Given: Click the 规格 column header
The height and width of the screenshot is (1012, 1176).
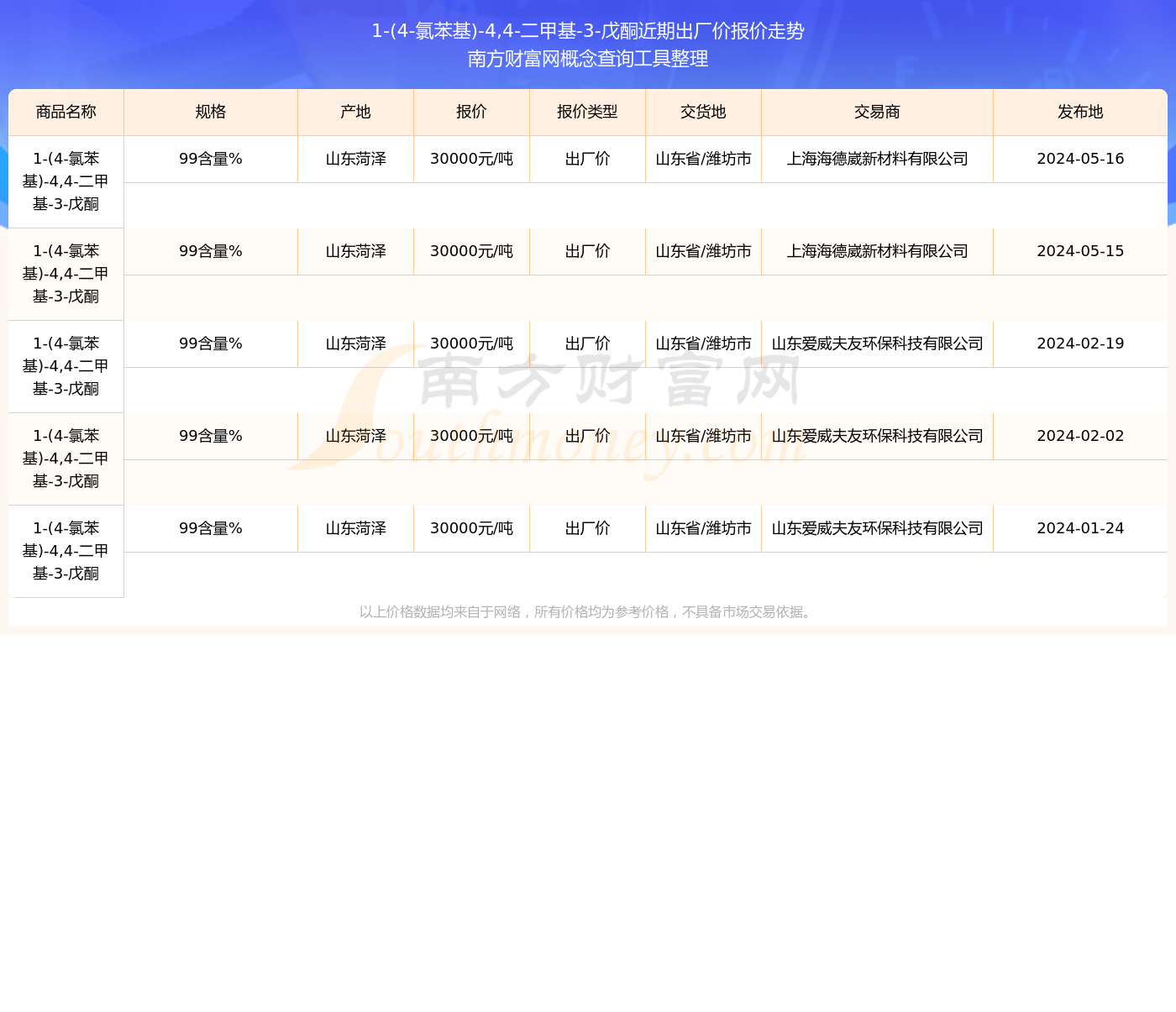Looking at the screenshot, I should 211,112.
